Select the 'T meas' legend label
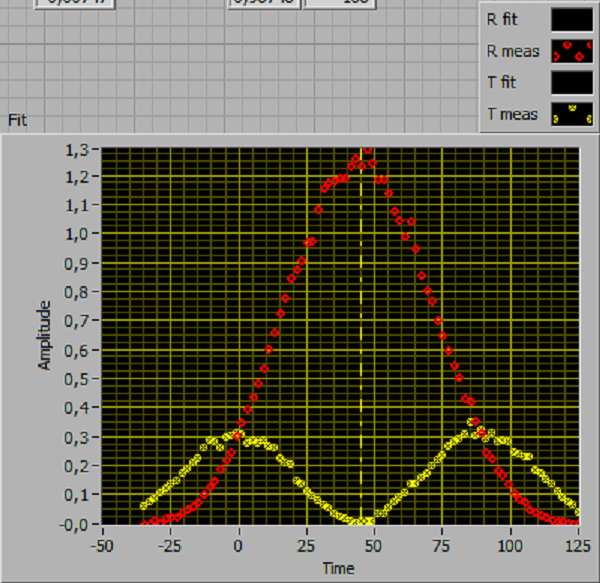The image size is (600, 583). [x=512, y=114]
